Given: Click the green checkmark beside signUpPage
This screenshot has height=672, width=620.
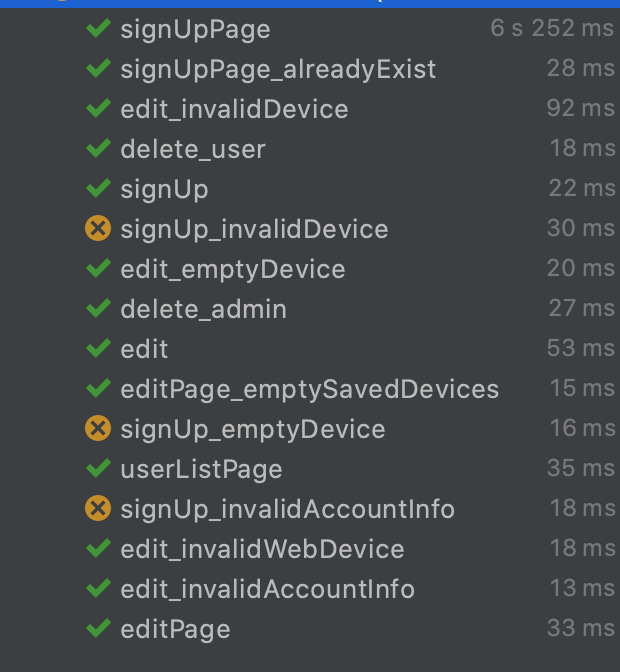Looking at the screenshot, I should pyautogui.click(x=98, y=29).
